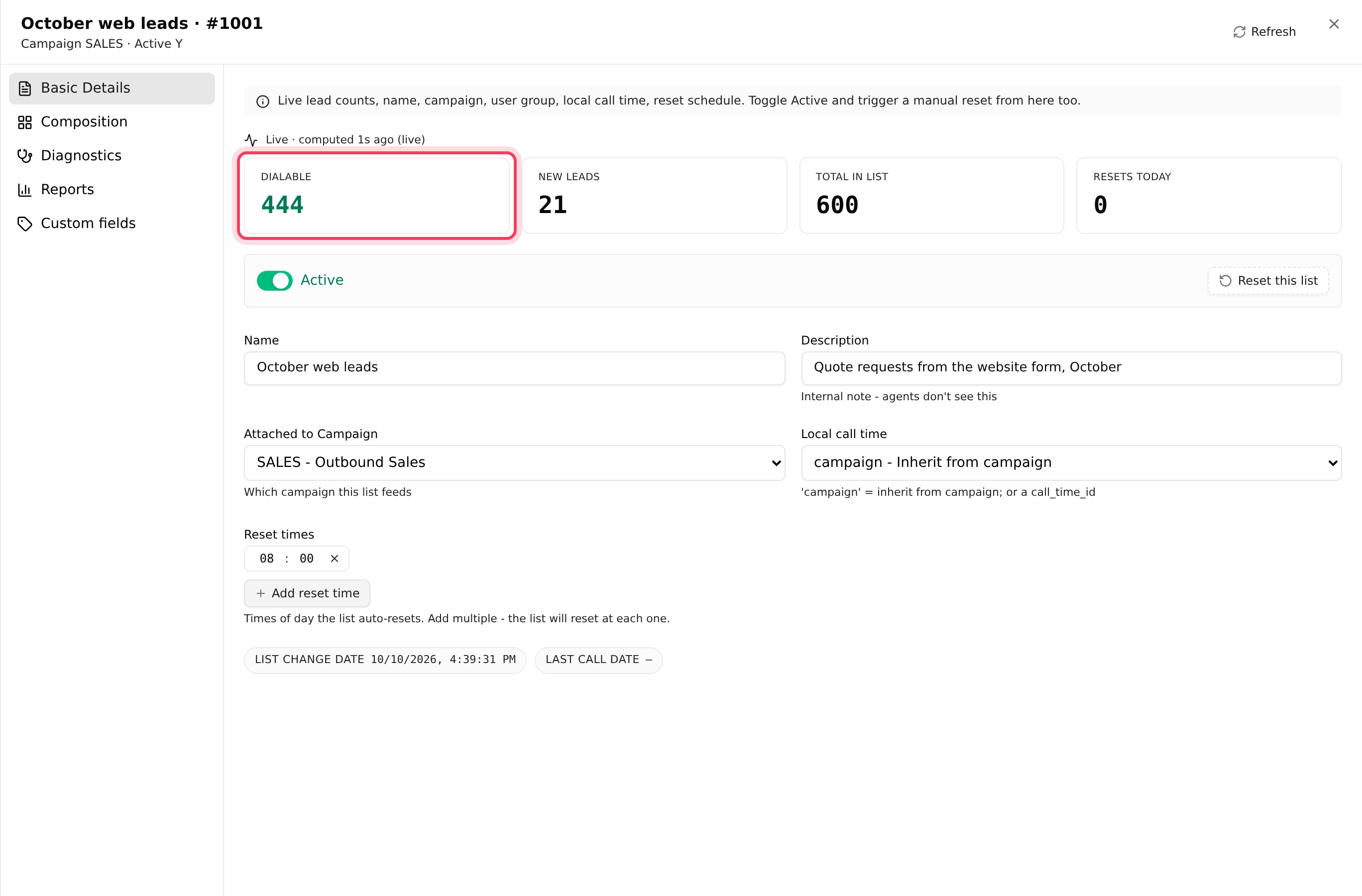1362x896 pixels.
Task: Open the Attached to Campaign dropdown
Action: point(514,463)
